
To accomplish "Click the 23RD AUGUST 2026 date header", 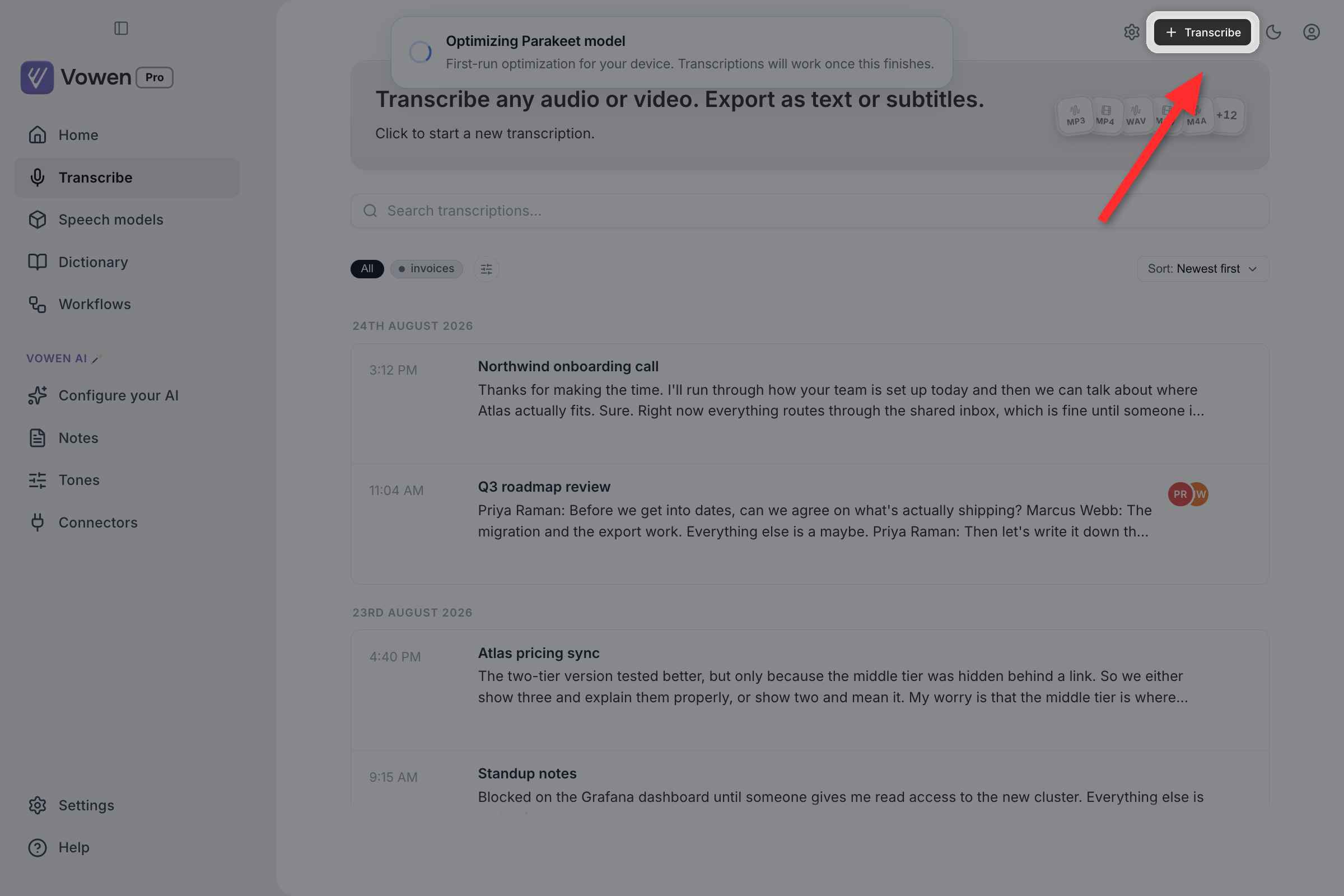I will tap(413, 613).
